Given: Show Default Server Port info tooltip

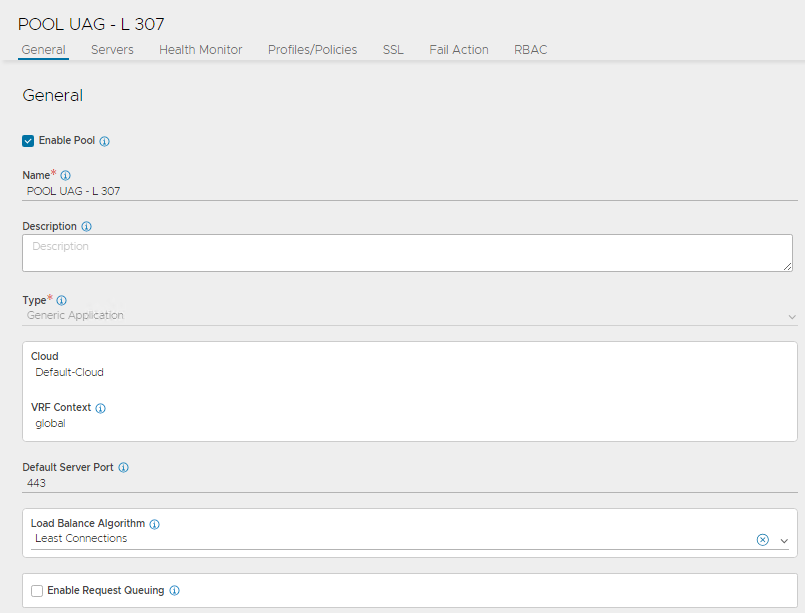Looking at the screenshot, I should [123, 468].
